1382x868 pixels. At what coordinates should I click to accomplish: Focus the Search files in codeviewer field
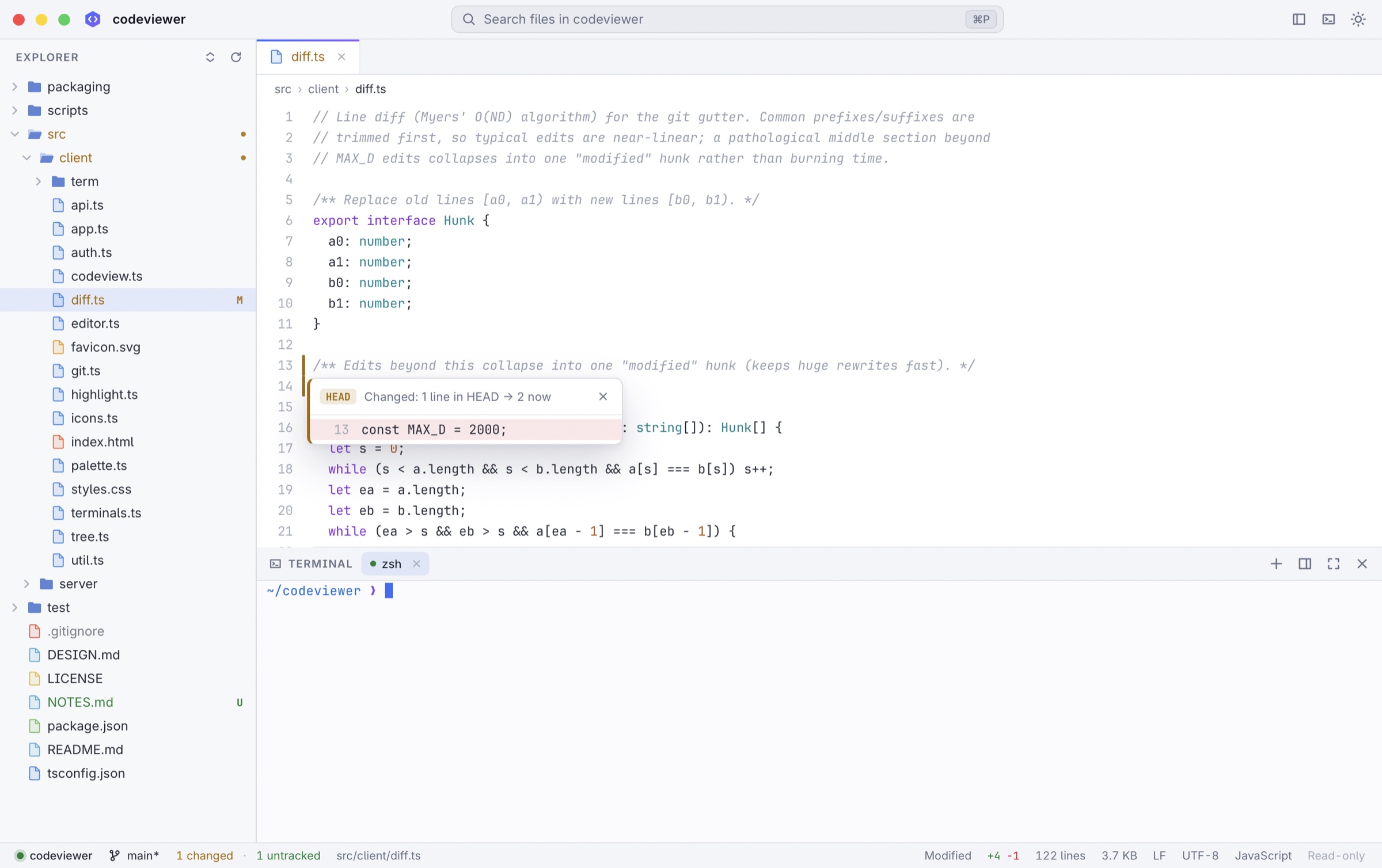727,20
